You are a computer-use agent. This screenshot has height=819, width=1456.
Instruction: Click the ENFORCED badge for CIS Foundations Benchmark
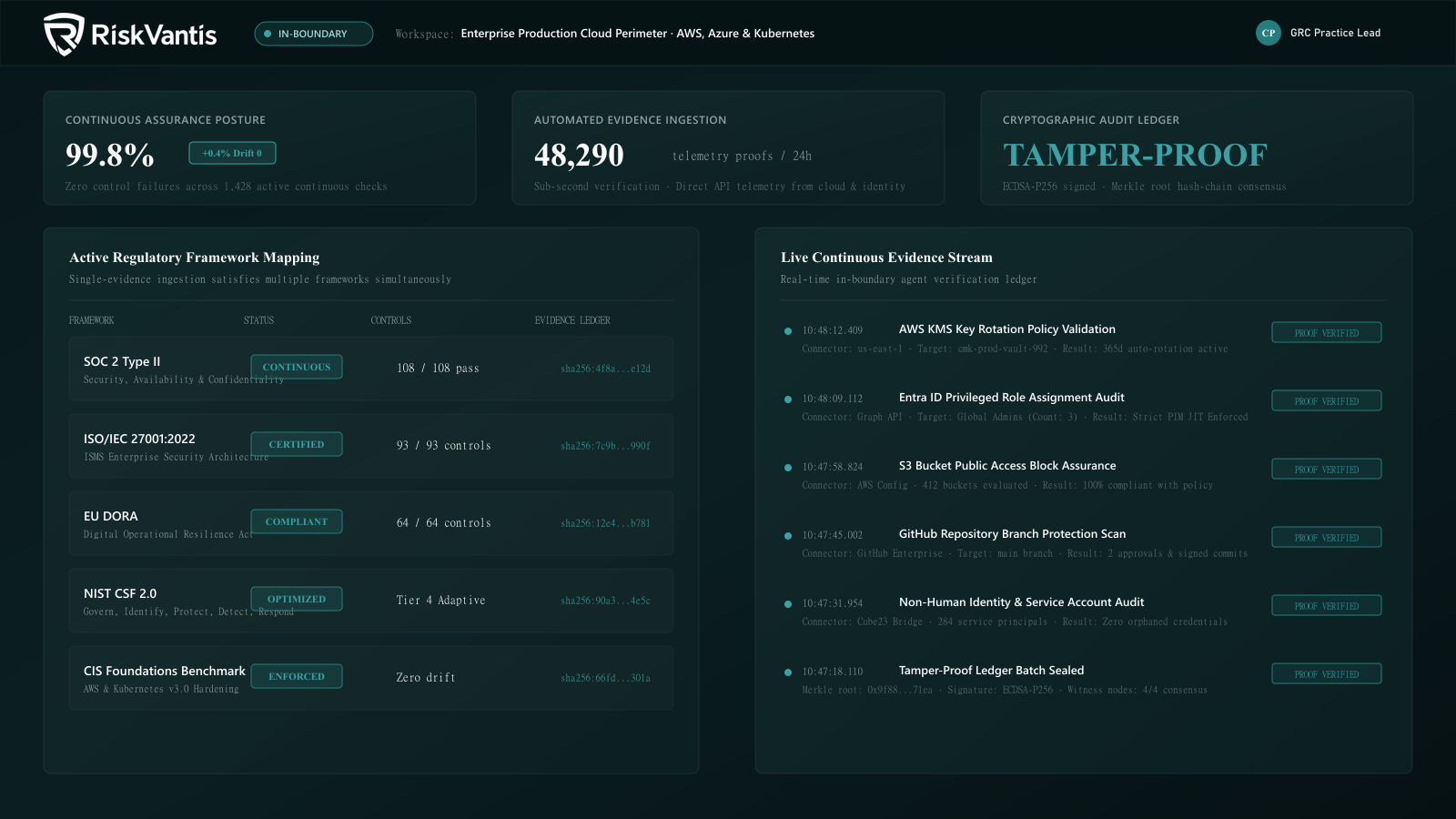(297, 676)
